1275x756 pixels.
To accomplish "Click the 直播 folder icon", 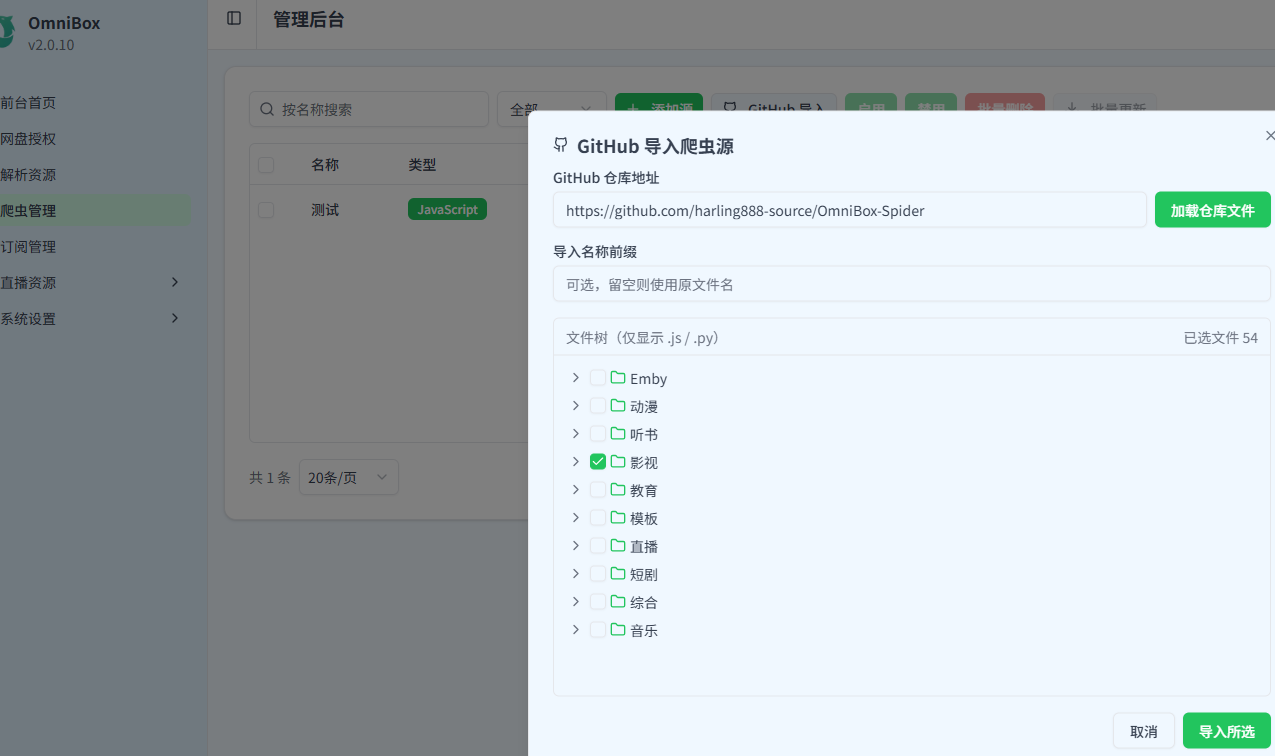I will tap(618, 546).
